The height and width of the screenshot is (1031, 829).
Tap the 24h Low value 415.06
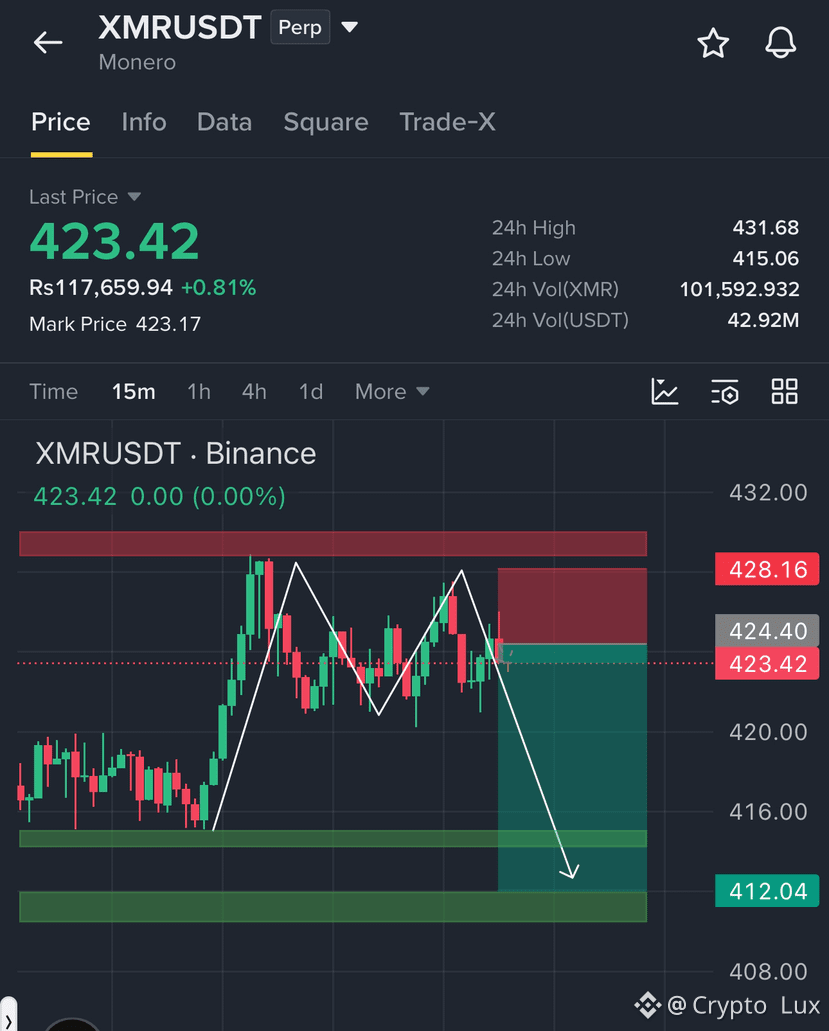click(766, 258)
